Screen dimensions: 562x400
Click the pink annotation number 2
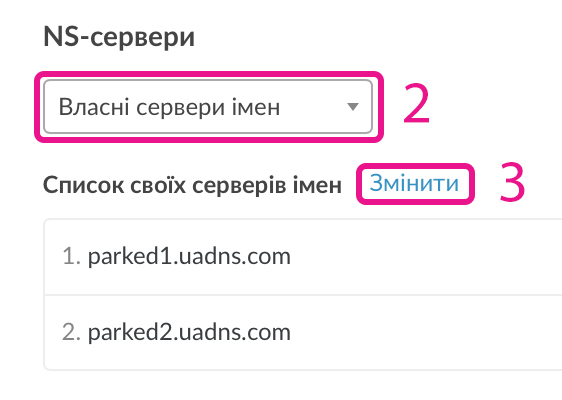416,104
